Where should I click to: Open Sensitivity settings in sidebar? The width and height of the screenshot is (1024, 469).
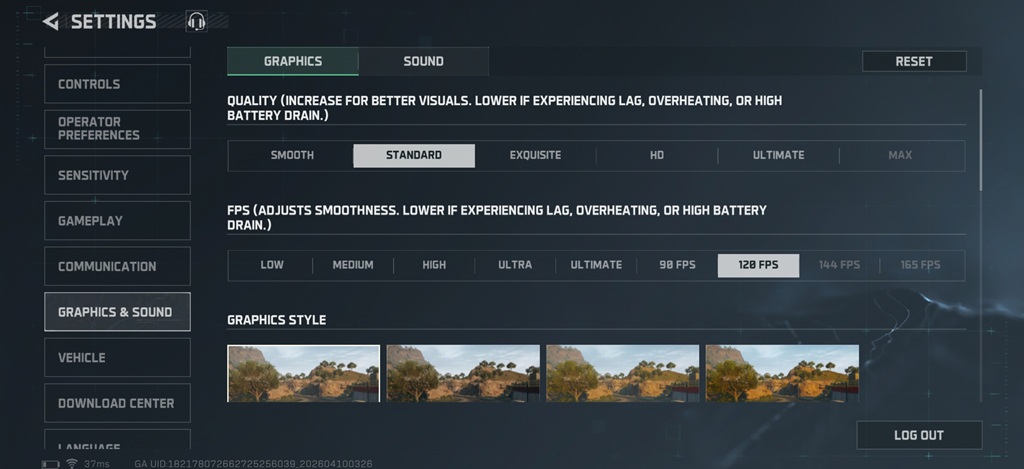[117, 175]
